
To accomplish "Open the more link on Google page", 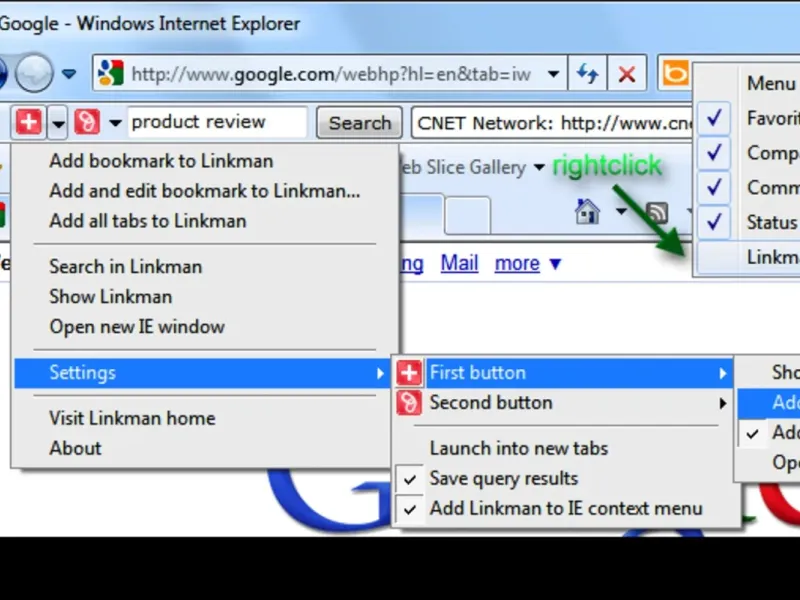I will pos(517,263).
